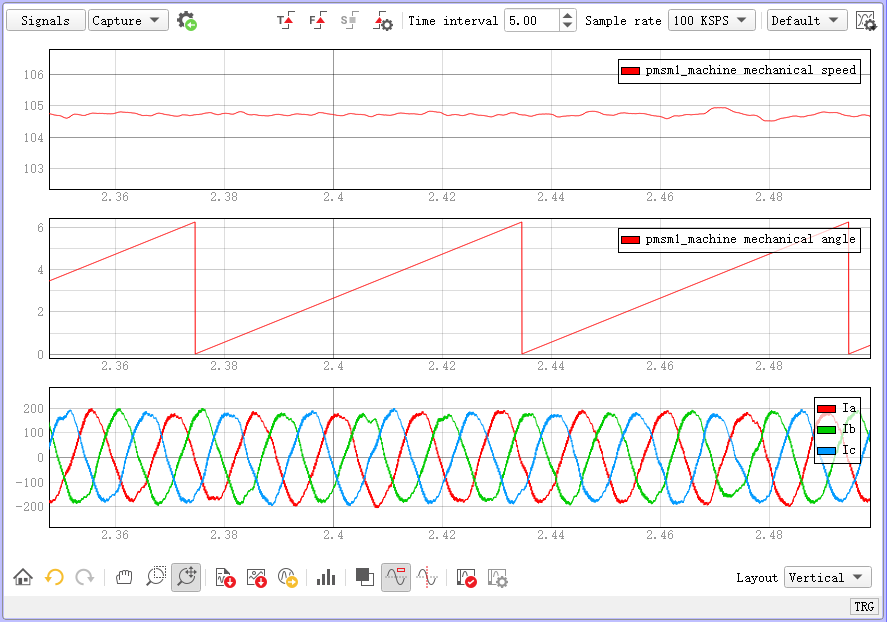The image size is (888, 622).
Task: Click the home reset view icon
Action: pos(23,577)
